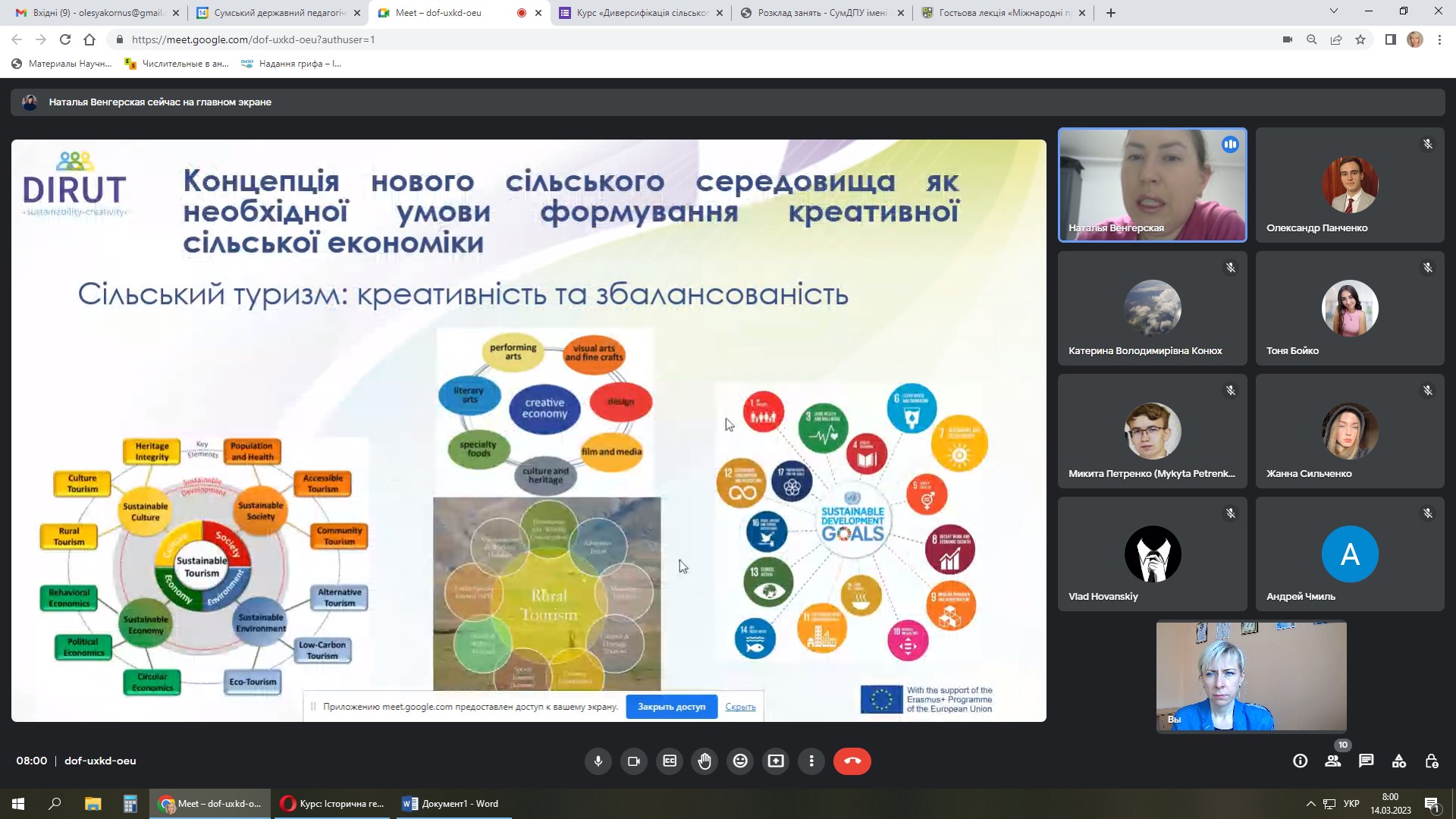Open host controls lock icon
The width and height of the screenshot is (1456, 819).
(1432, 761)
